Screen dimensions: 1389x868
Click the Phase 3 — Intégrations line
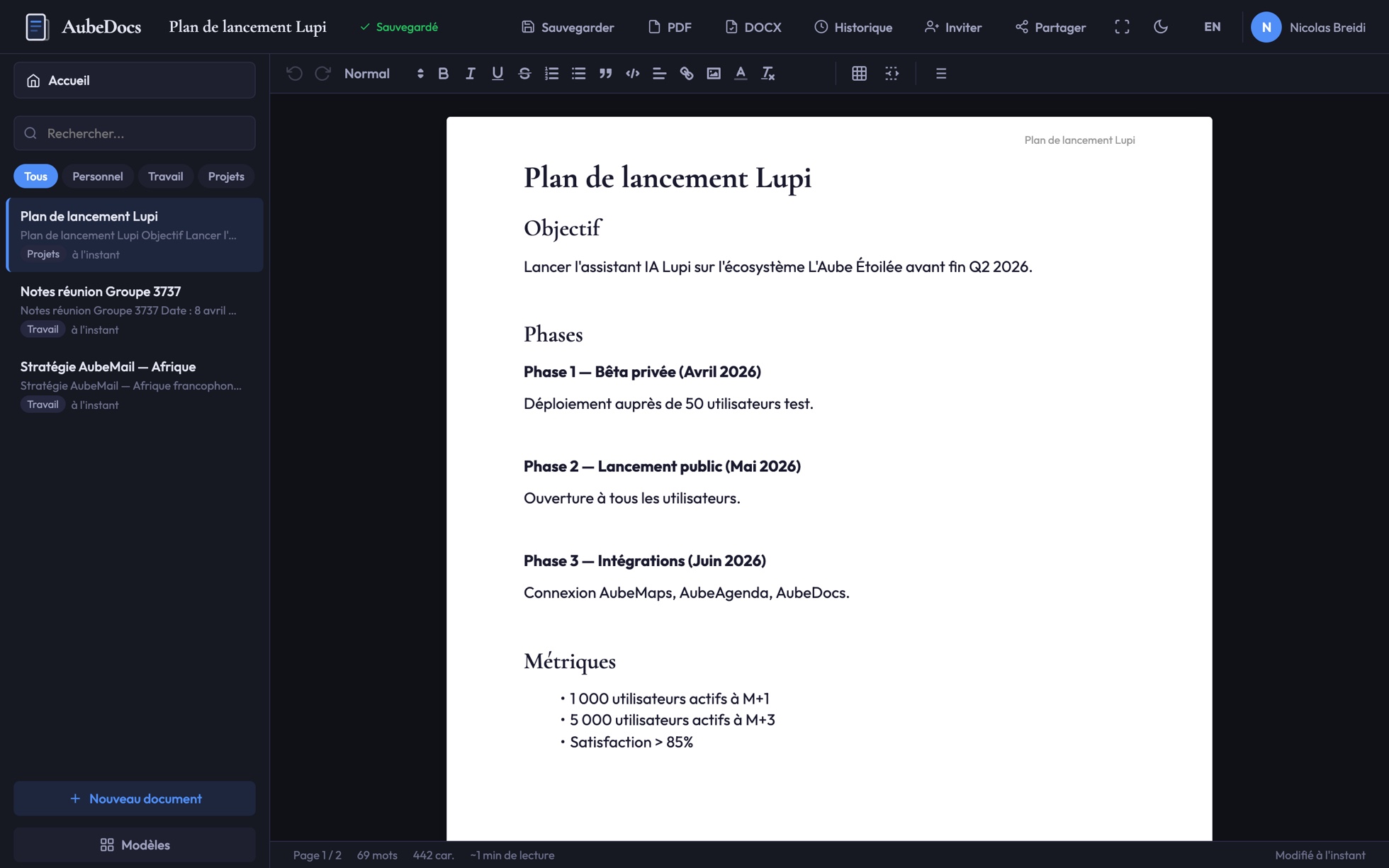(644, 560)
